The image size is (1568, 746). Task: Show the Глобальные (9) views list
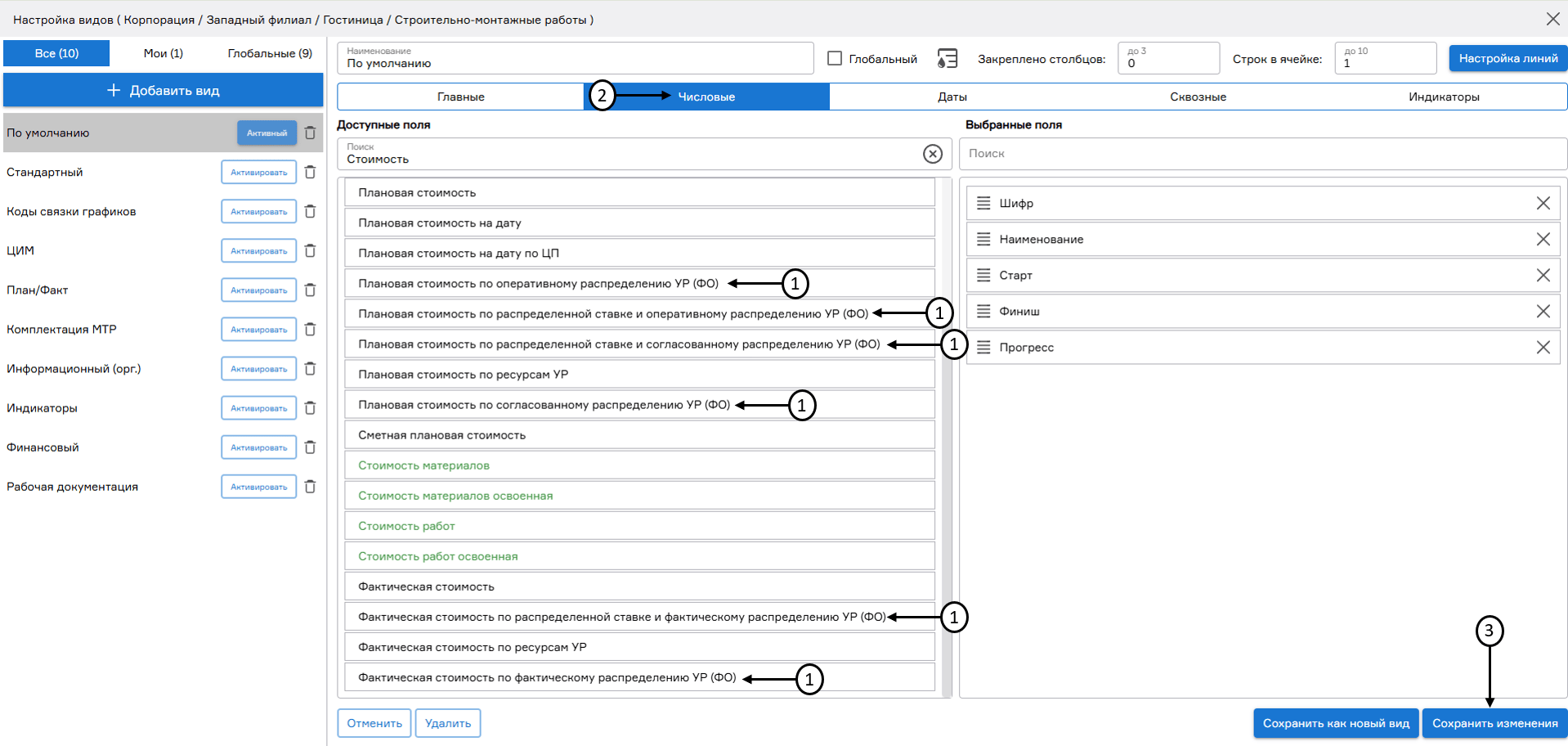(x=270, y=53)
